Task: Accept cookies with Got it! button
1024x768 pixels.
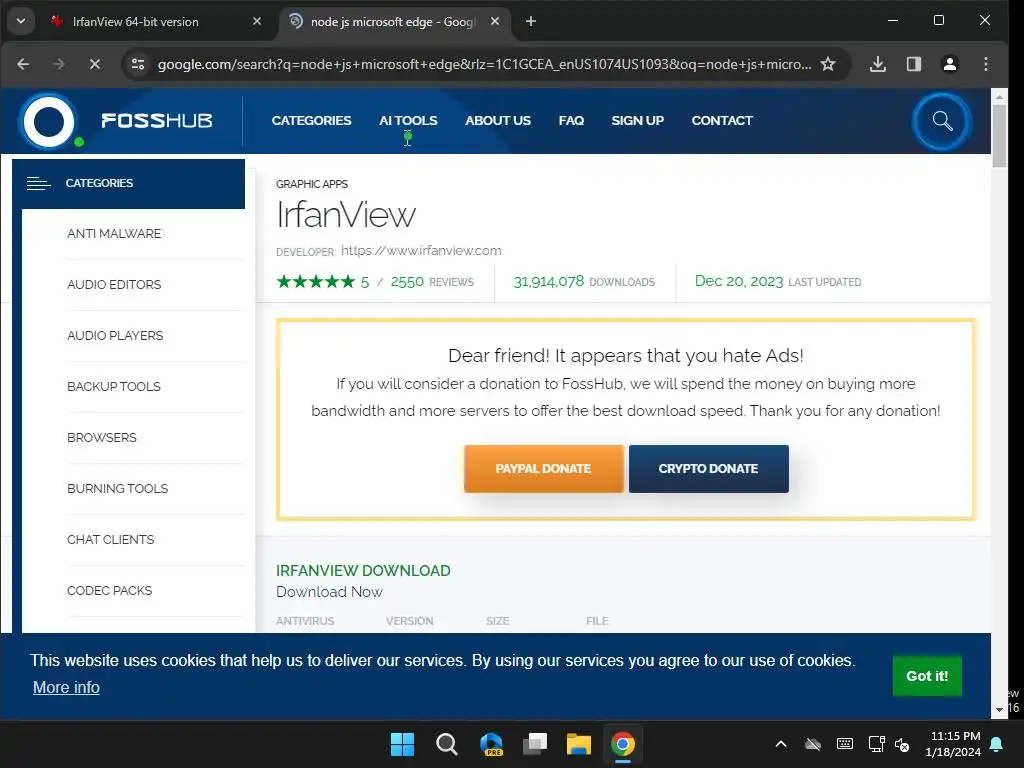Action: point(927,676)
